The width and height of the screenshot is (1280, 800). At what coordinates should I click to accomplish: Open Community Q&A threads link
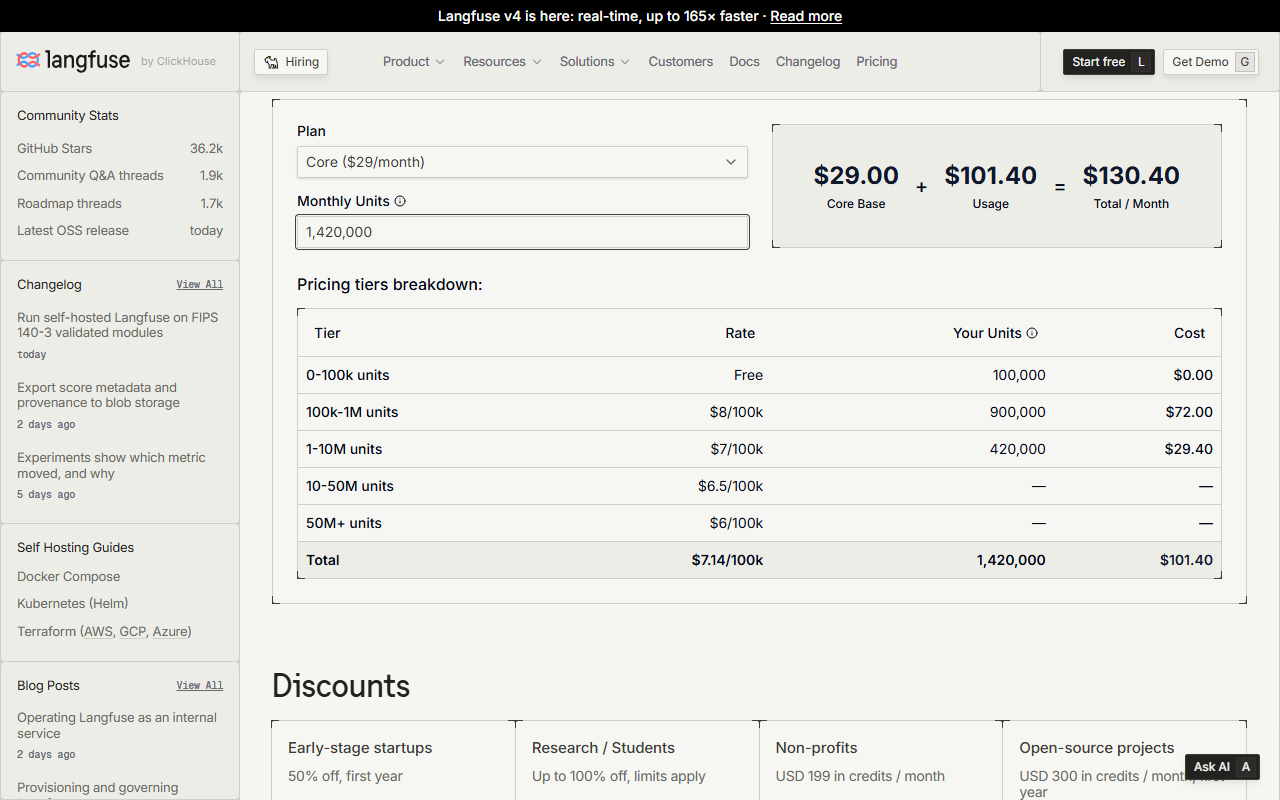[x=120, y=176]
